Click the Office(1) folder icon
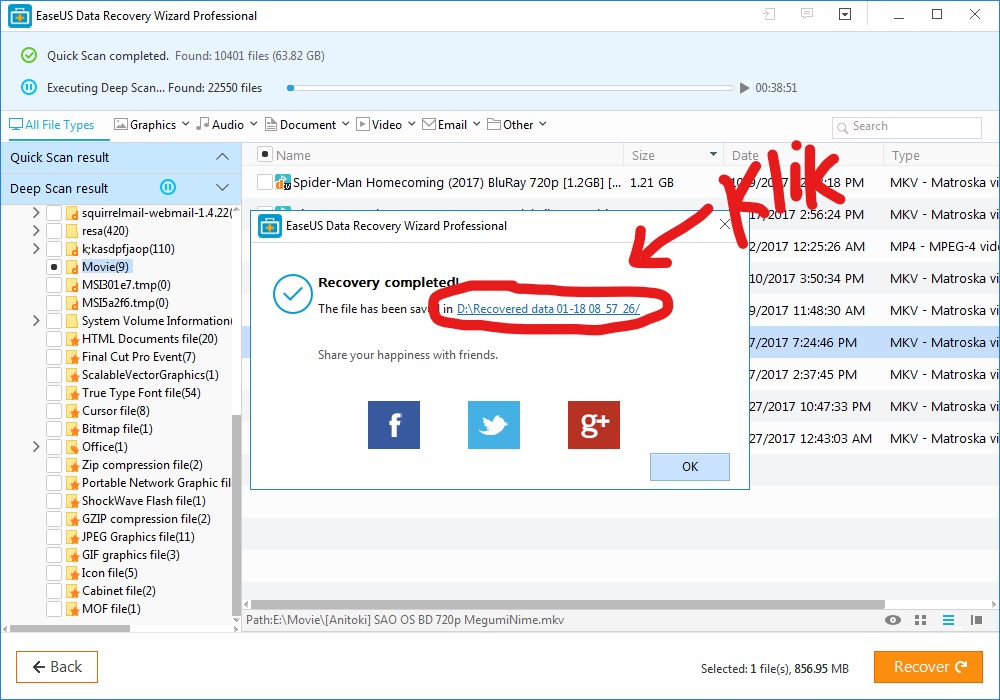Viewport: 1000px width, 700px height. [72, 447]
